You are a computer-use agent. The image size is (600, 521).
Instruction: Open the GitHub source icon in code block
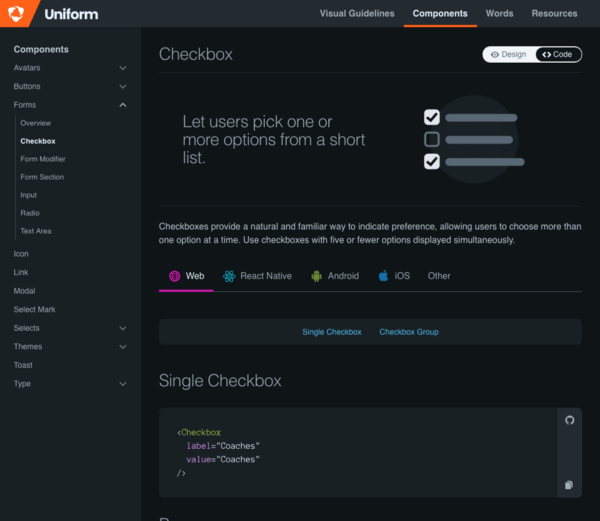(x=569, y=420)
